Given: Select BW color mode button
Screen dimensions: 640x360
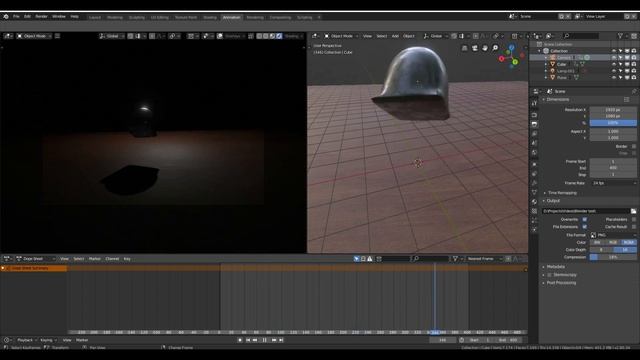Looking at the screenshot, I should click(x=598, y=242).
